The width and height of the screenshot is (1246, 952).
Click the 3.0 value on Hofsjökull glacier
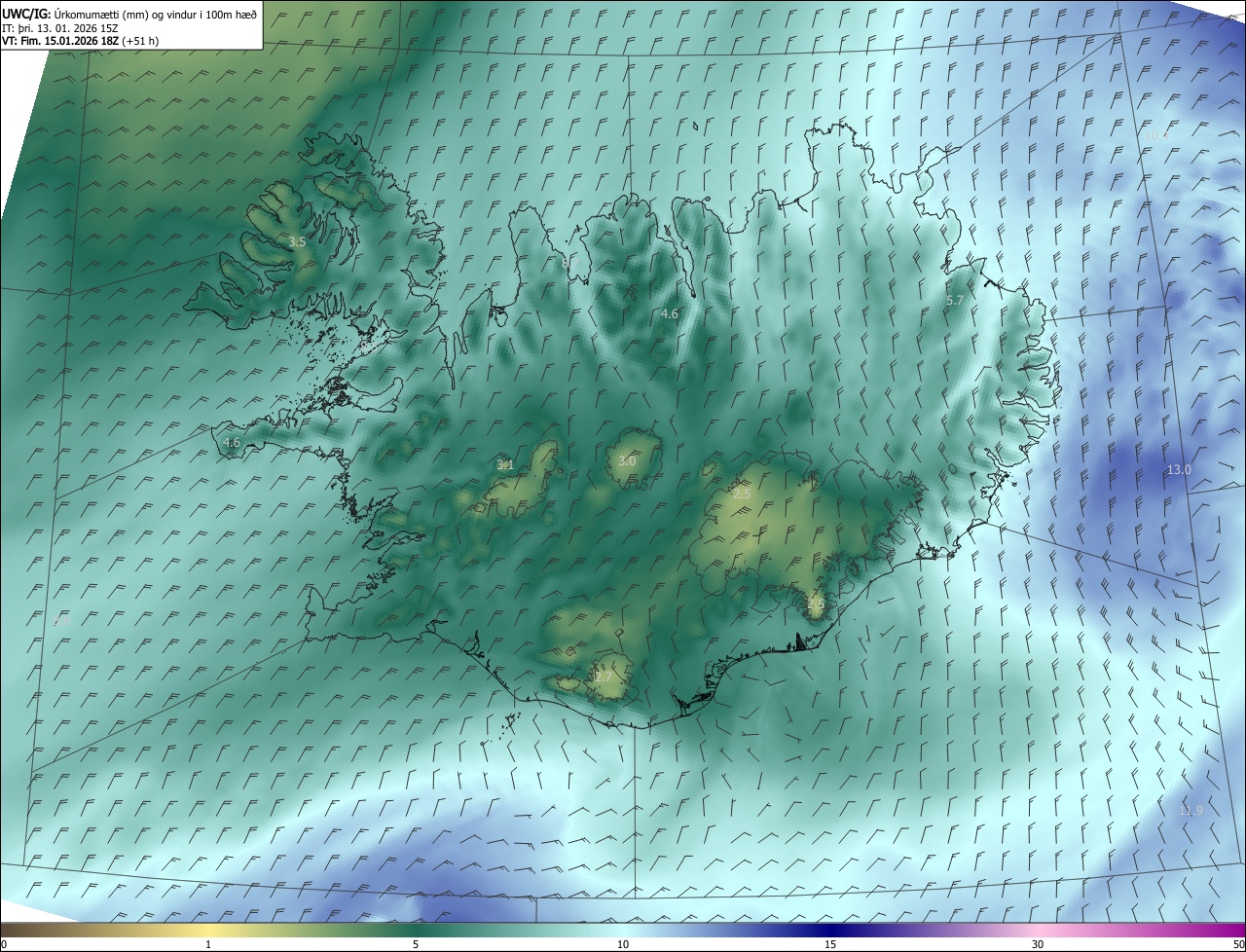point(626,460)
